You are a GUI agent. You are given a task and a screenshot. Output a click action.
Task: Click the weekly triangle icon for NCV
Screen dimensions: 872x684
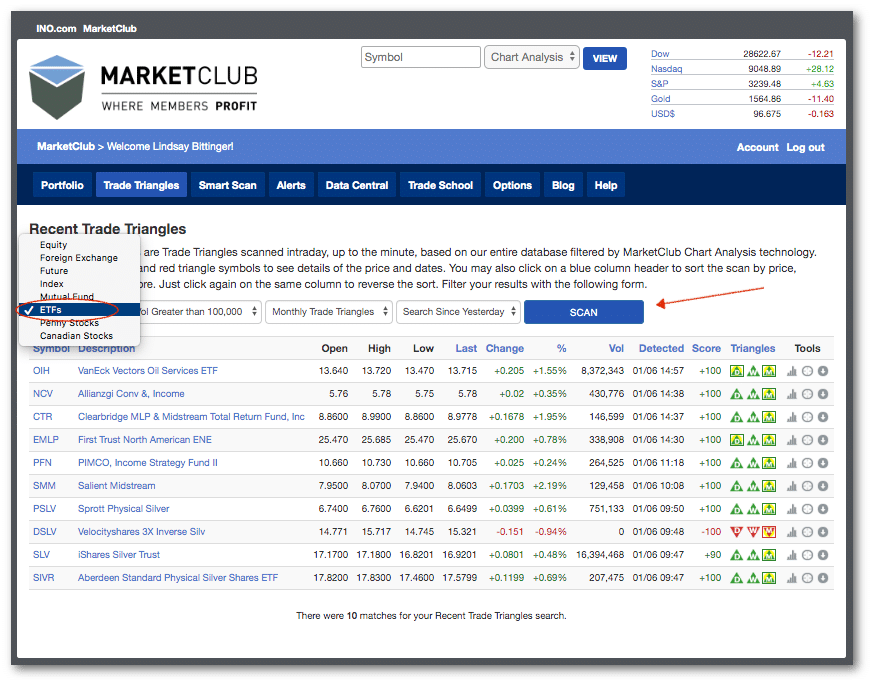click(753, 394)
